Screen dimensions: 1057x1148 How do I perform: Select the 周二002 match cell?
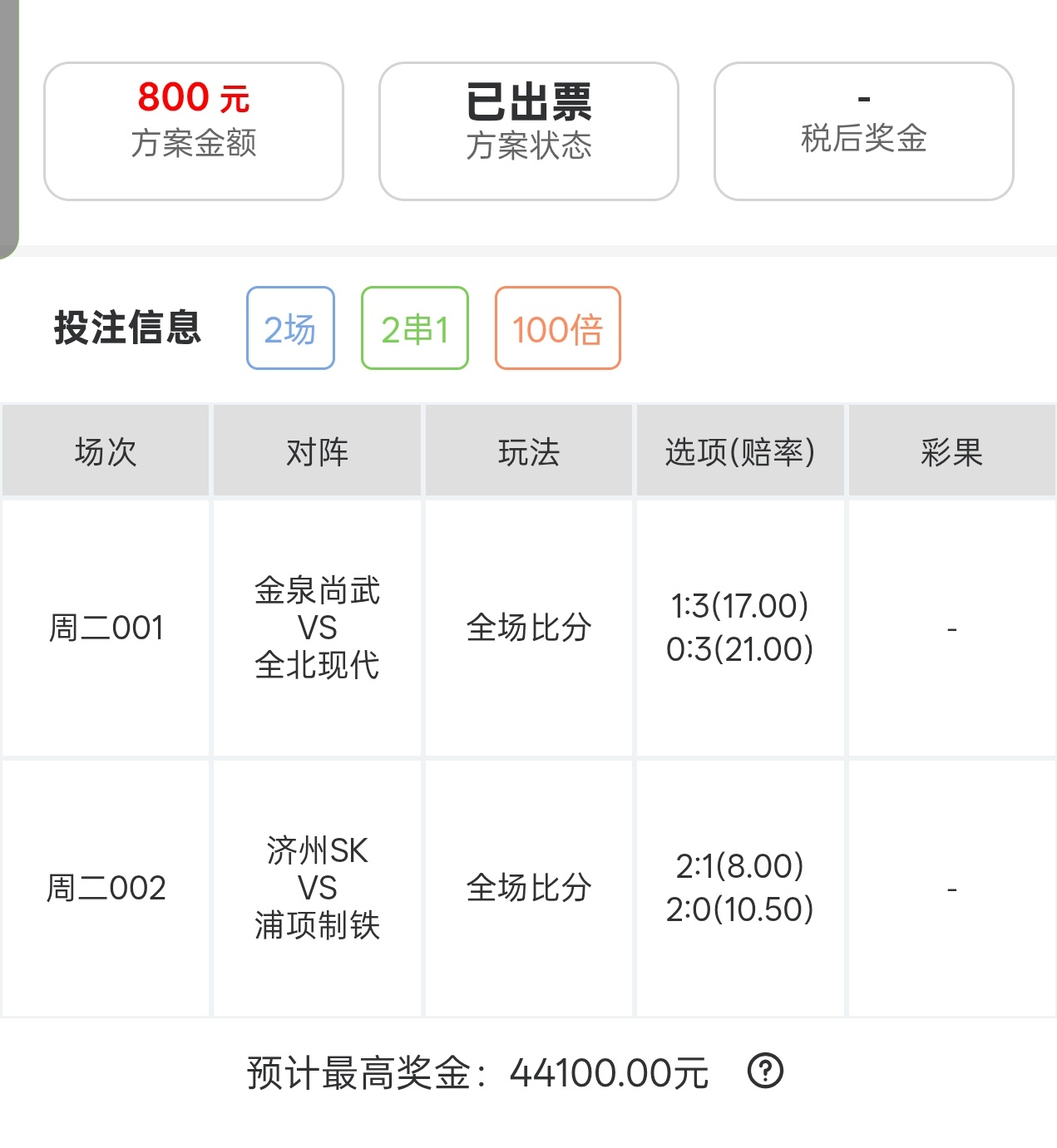[x=106, y=888]
